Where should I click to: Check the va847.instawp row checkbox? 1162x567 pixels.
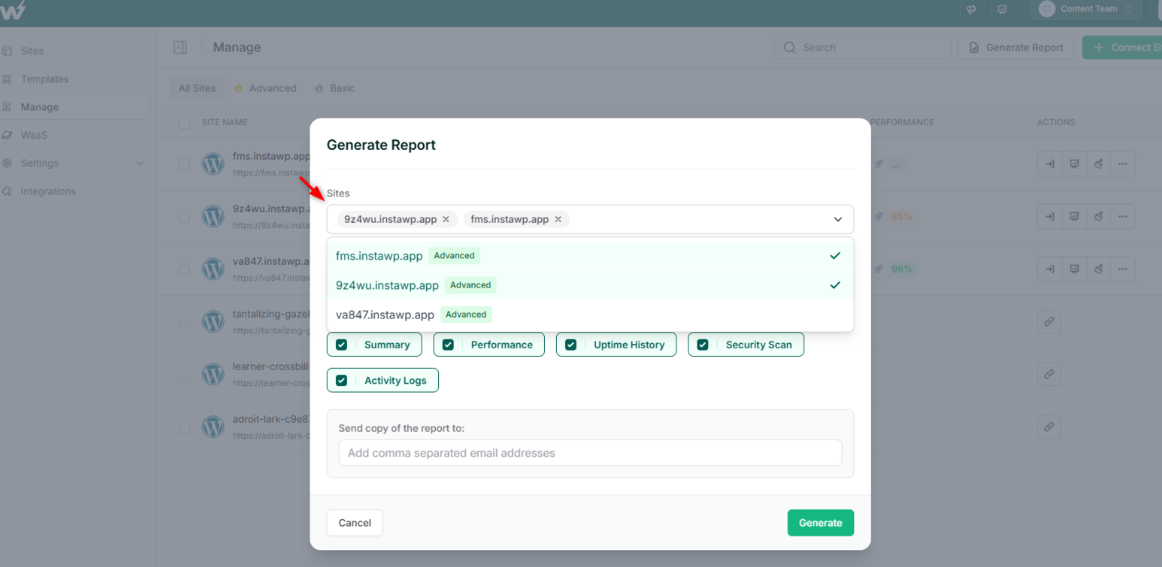coord(184,269)
